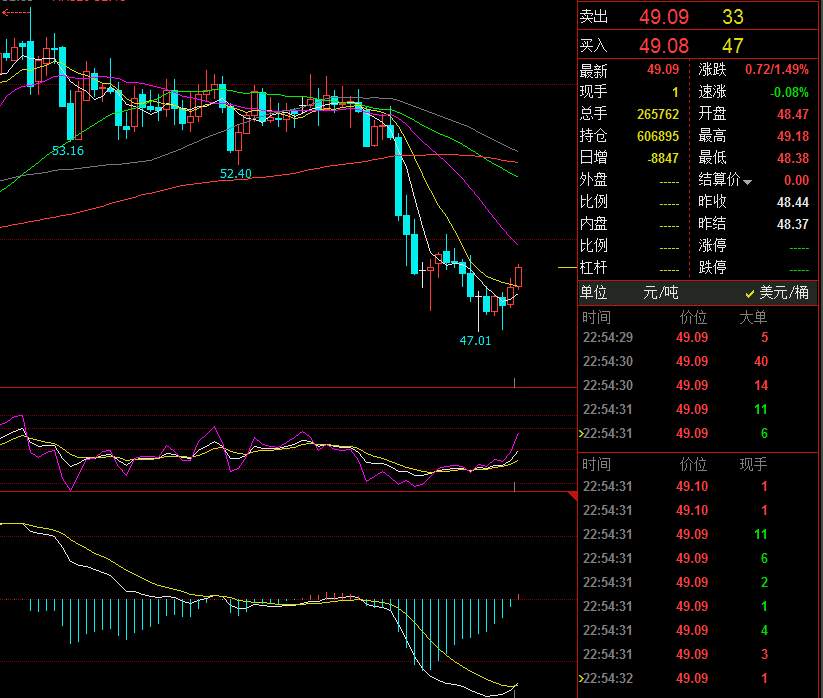Click the 结算价 value 0.00
This screenshot has height=698, width=823.
[796, 181]
